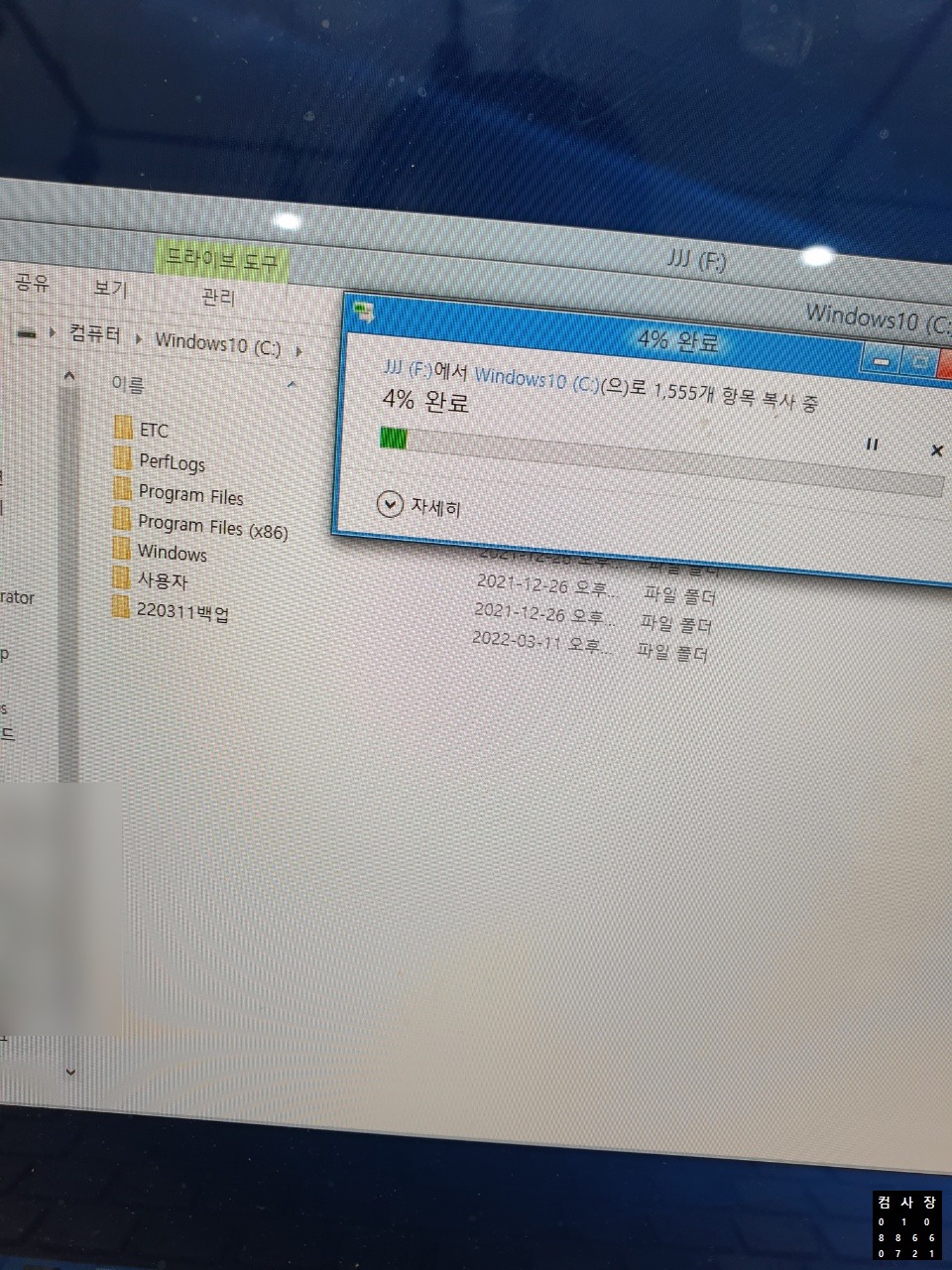Click the 4% 완료 dialog title
This screenshot has height=1270, width=952.
(x=678, y=341)
